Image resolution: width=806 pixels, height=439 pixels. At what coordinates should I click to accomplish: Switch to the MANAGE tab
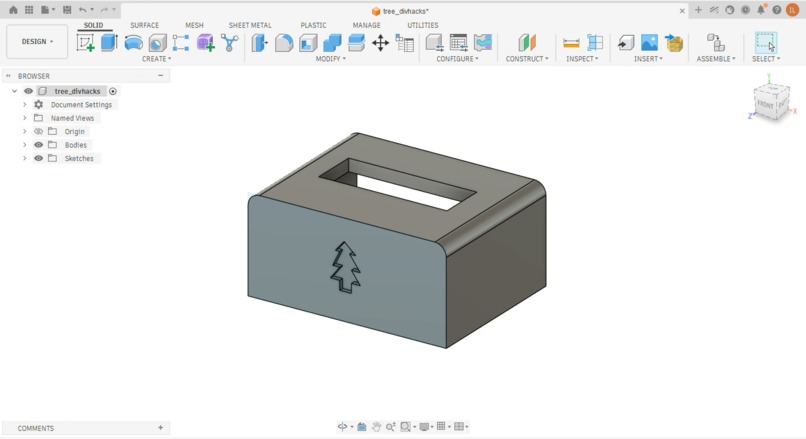point(366,25)
